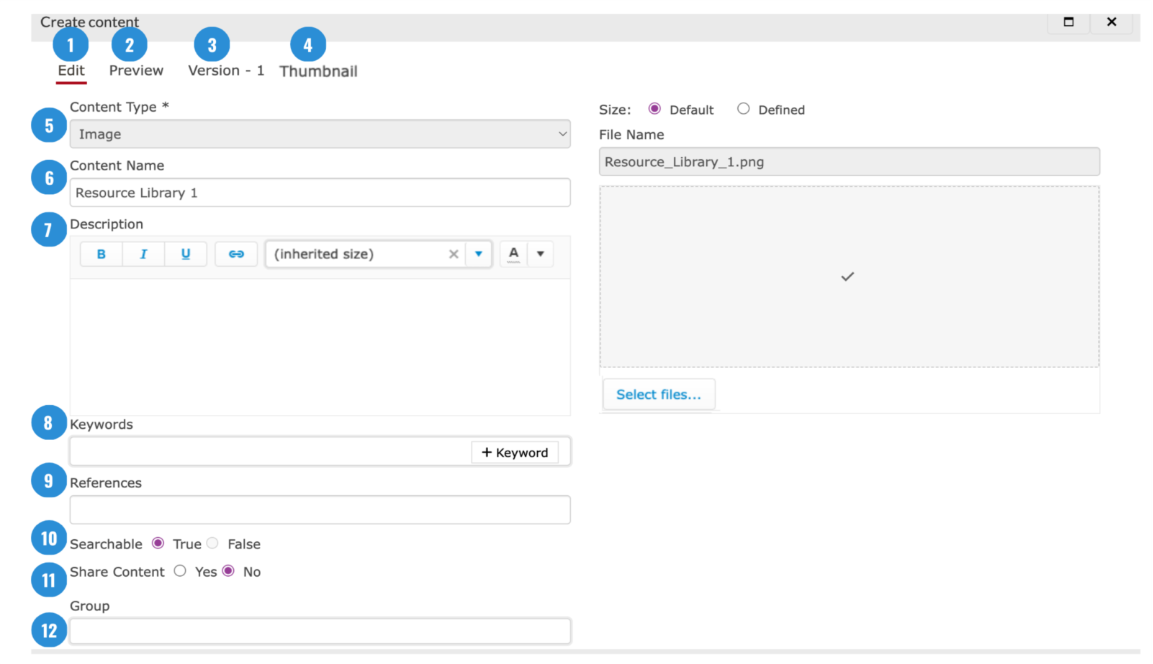Expand the font color picker arrow
The height and width of the screenshot is (664, 1153).
(540, 254)
